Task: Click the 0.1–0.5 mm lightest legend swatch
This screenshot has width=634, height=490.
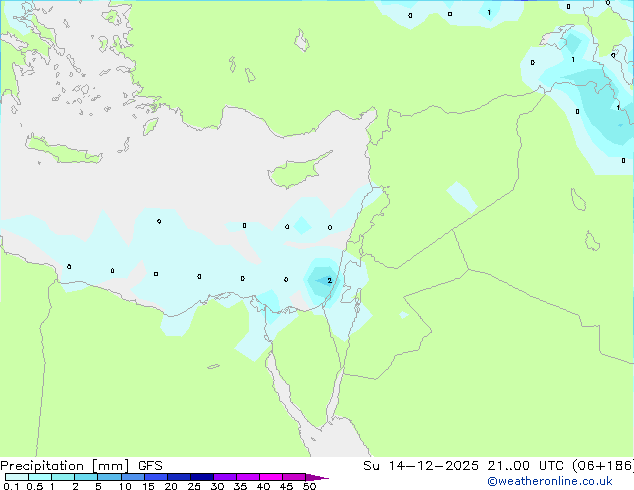Action: pos(17,477)
